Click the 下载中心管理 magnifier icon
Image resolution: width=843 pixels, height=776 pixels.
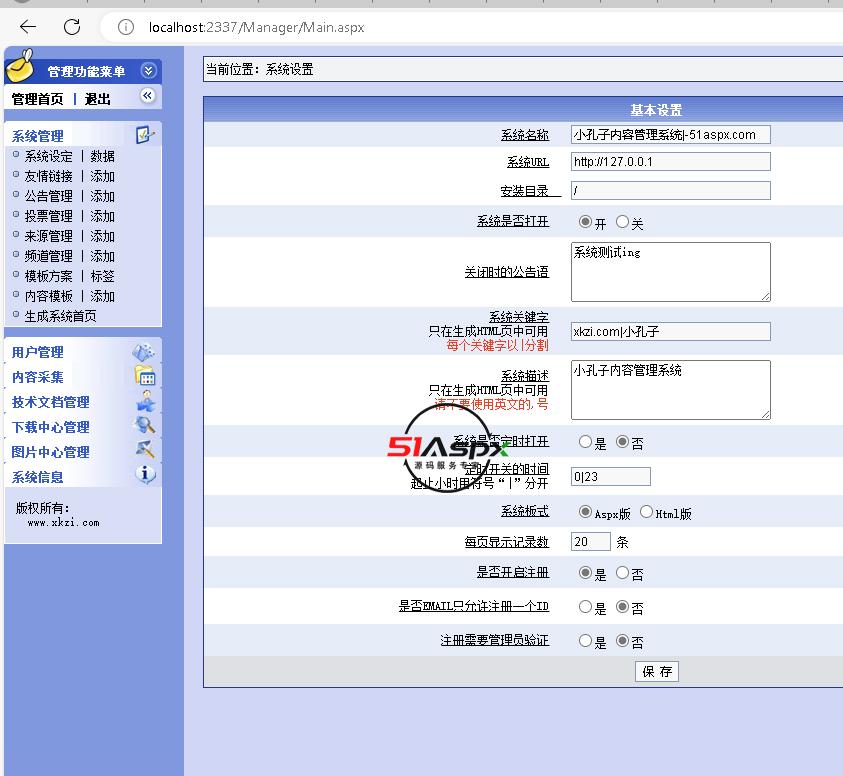coord(144,427)
